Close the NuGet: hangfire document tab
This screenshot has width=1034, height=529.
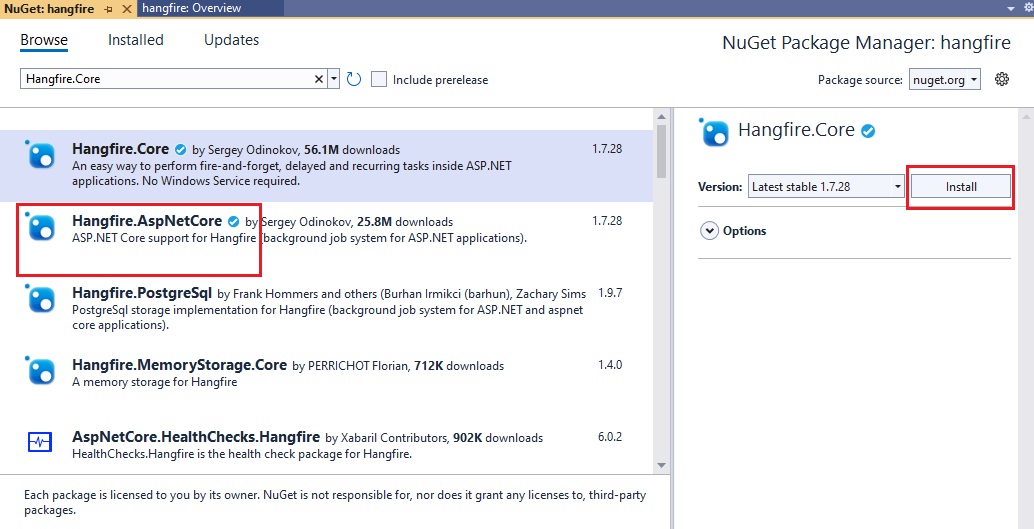tap(127, 9)
